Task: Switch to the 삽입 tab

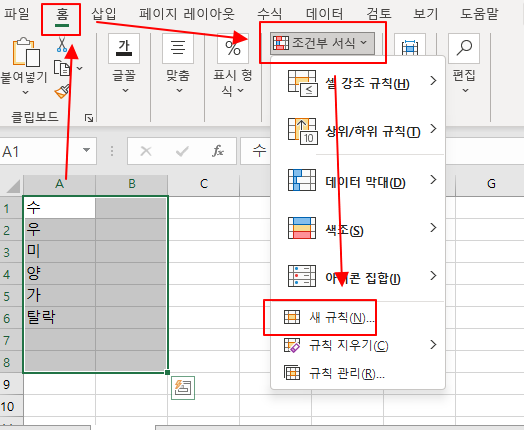Action: [x=104, y=14]
